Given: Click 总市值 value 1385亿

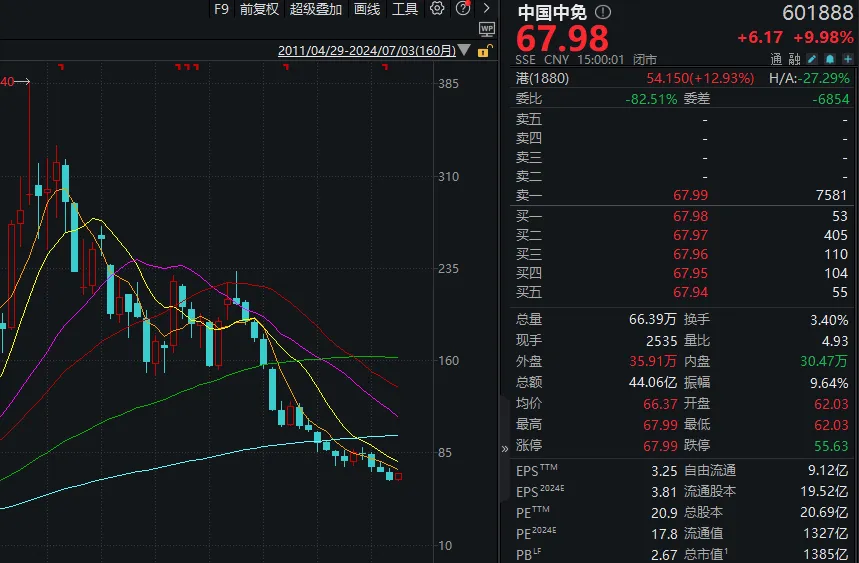Looking at the screenshot, I should (826, 555).
